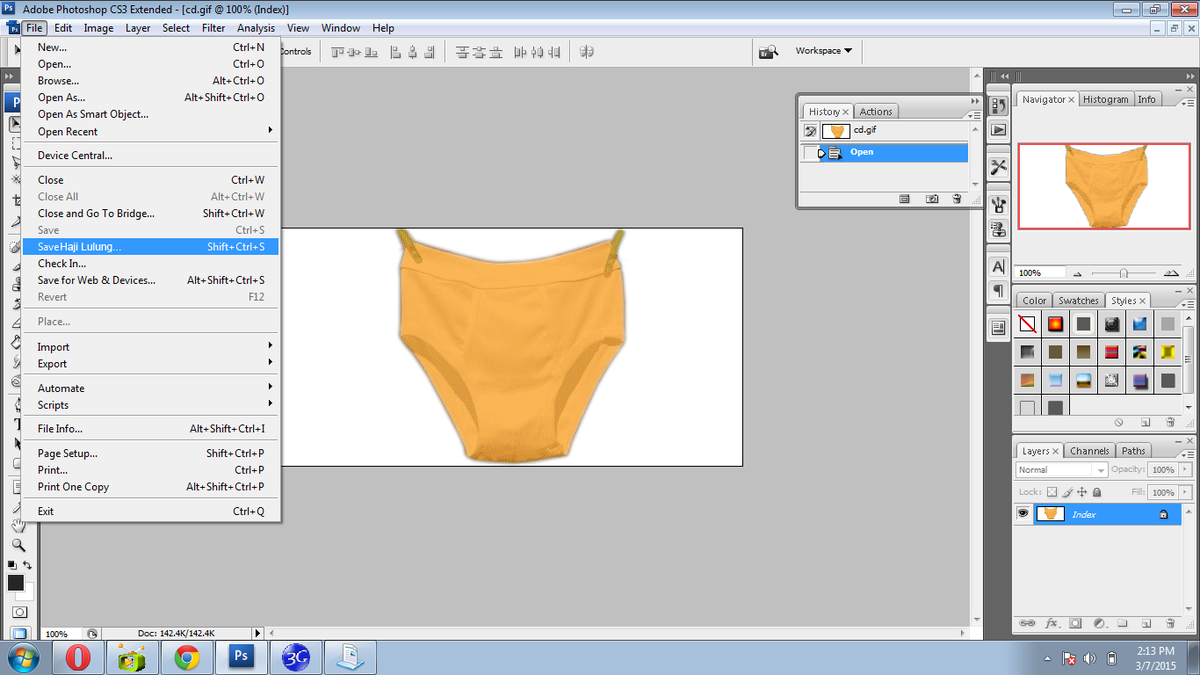This screenshot has height=675, width=1200.
Task: Click Zoom Out icon in Navigator
Action: tap(1077, 273)
